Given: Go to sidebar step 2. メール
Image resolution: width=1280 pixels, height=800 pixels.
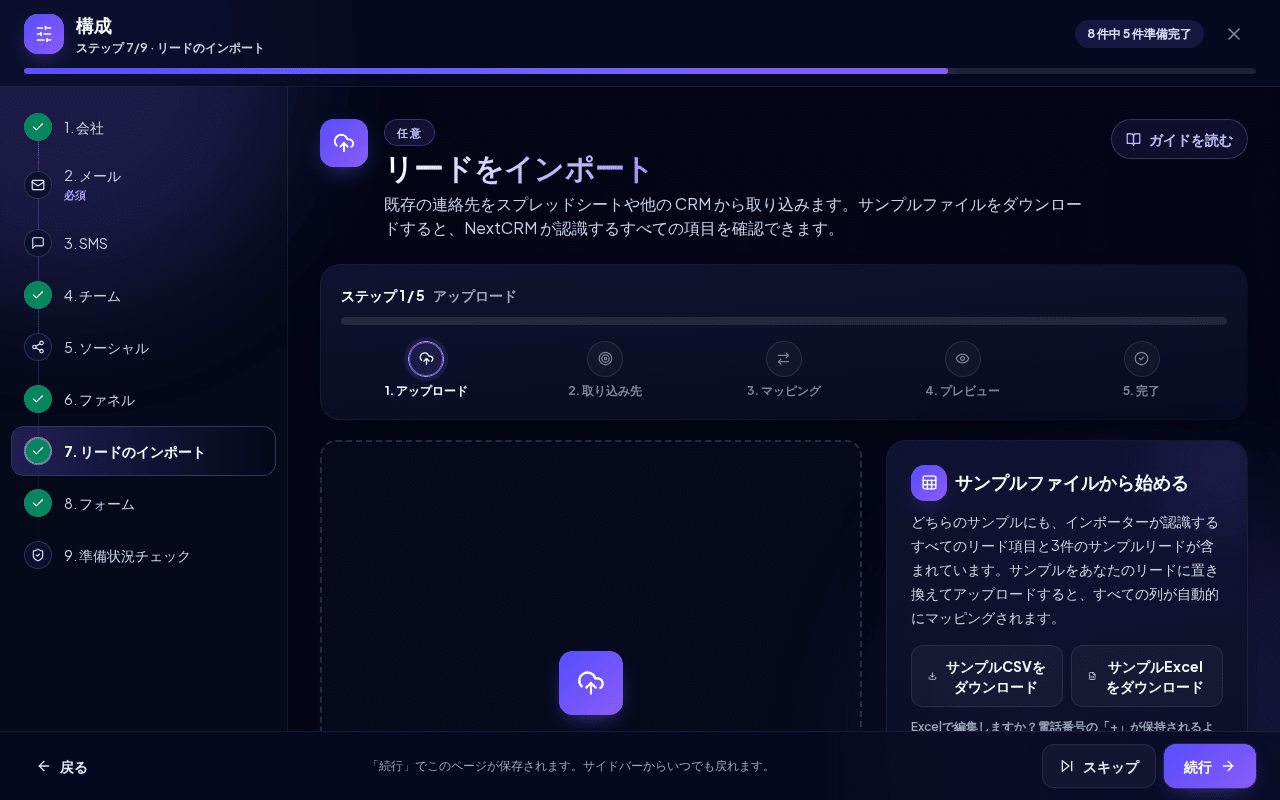Looking at the screenshot, I should tap(143, 185).
